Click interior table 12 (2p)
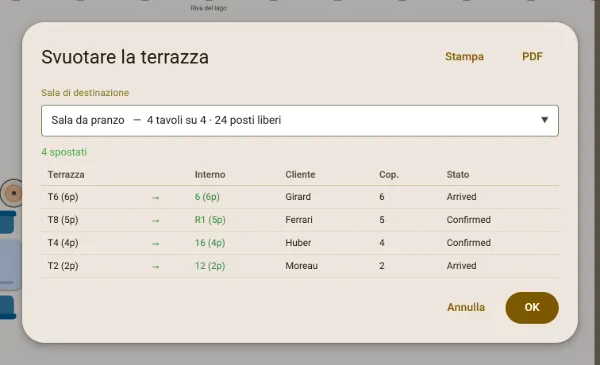 click(x=210, y=266)
